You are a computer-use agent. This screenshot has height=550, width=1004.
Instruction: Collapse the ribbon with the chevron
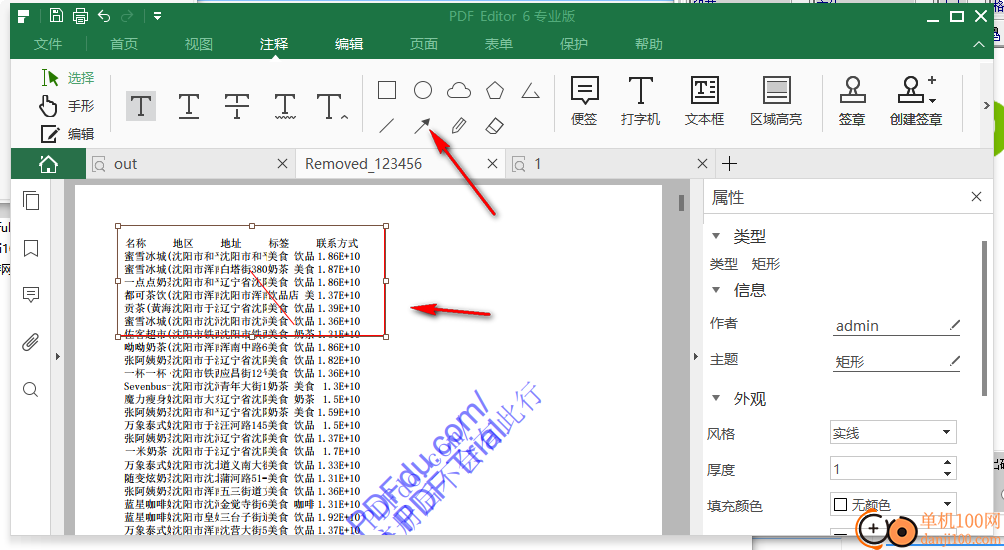[x=979, y=44]
